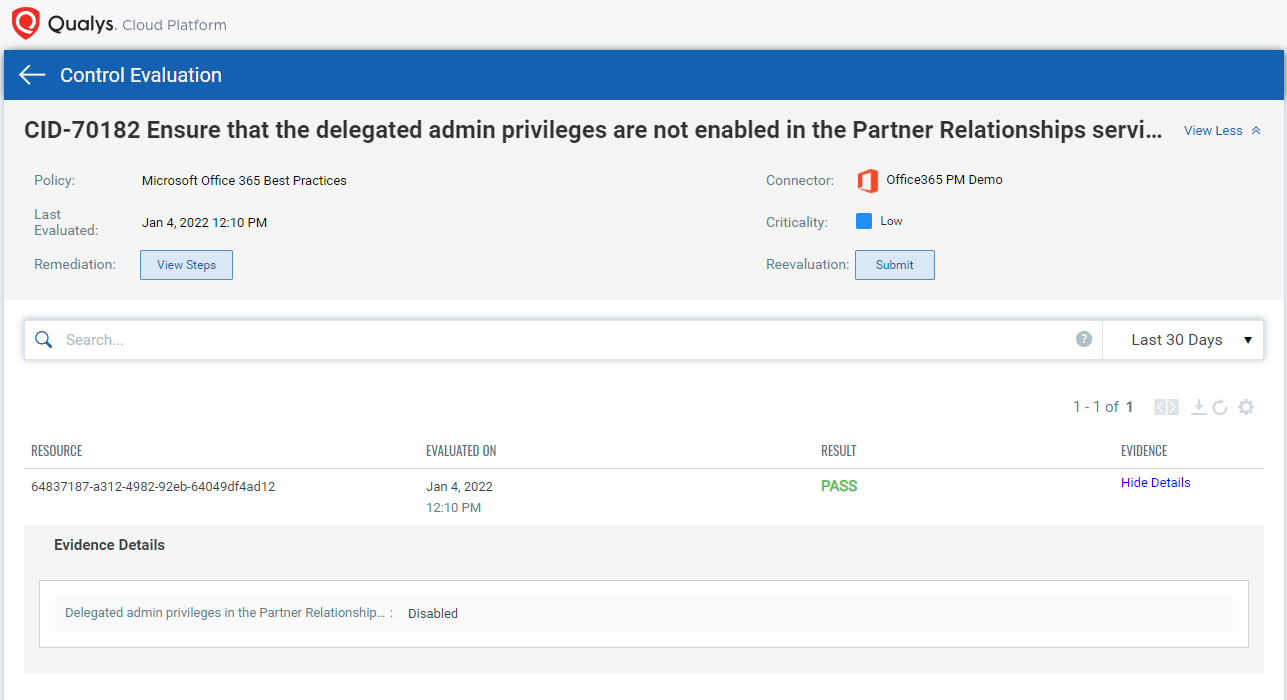The width and height of the screenshot is (1287, 700).
Task: Go back with the Control Evaluation arrow
Action: pyautogui.click(x=32, y=75)
